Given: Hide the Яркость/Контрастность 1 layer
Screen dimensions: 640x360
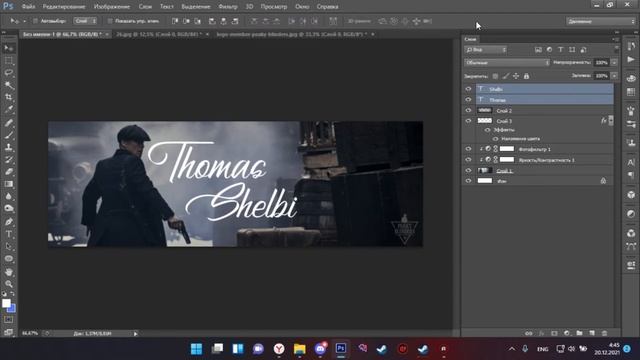Looking at the screenshot, I should click(468, 160).
